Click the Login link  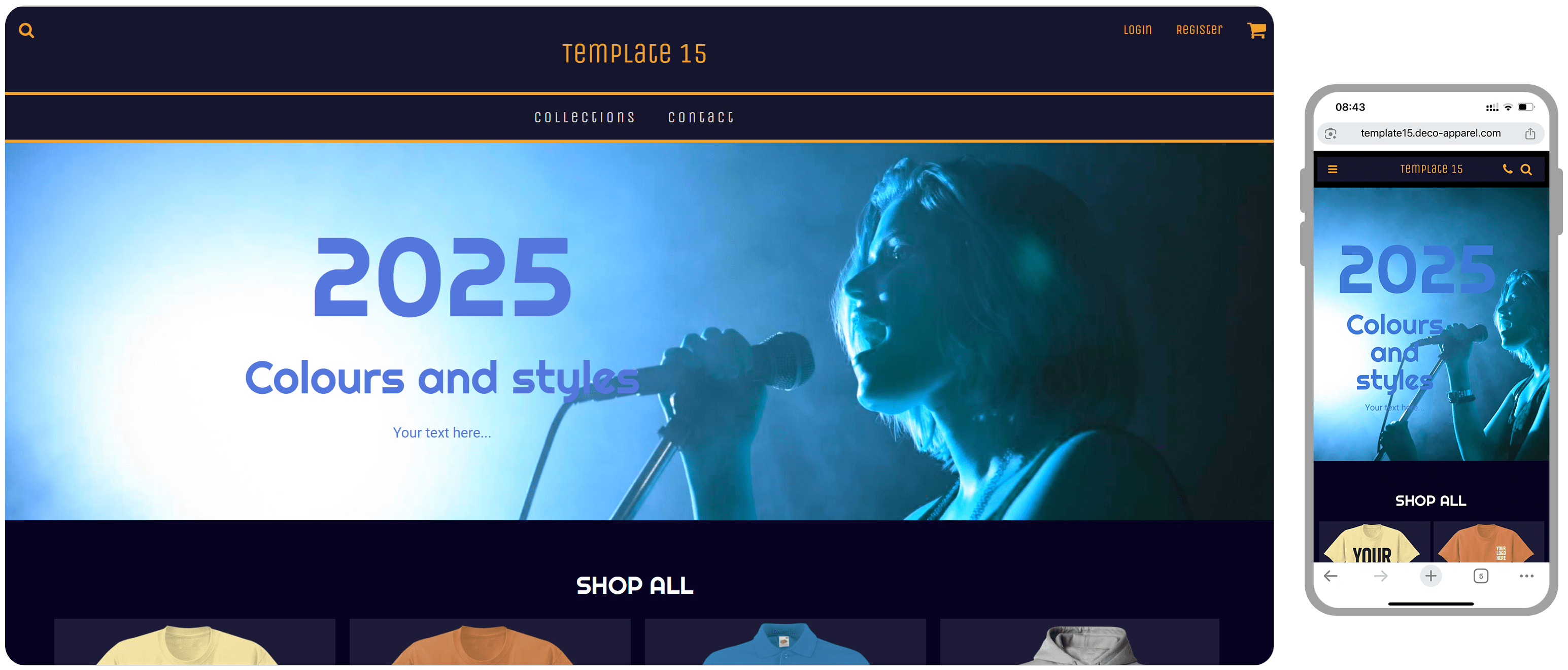click(x=1137, y=30)
